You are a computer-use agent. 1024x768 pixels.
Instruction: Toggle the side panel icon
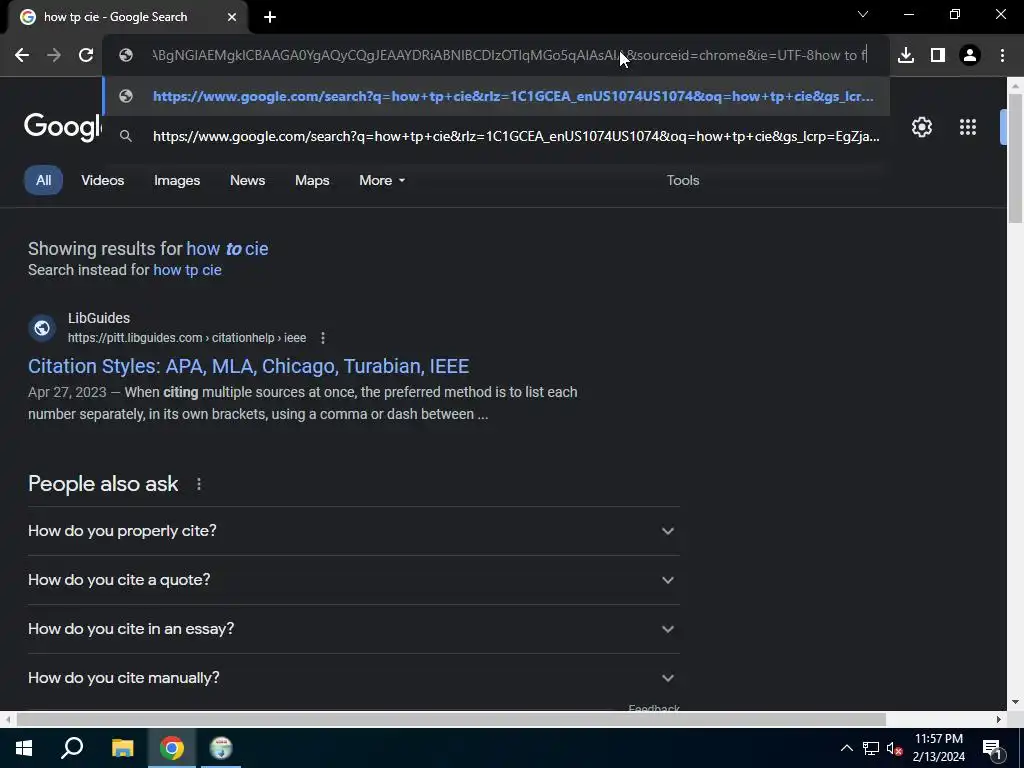click(938, 56)
